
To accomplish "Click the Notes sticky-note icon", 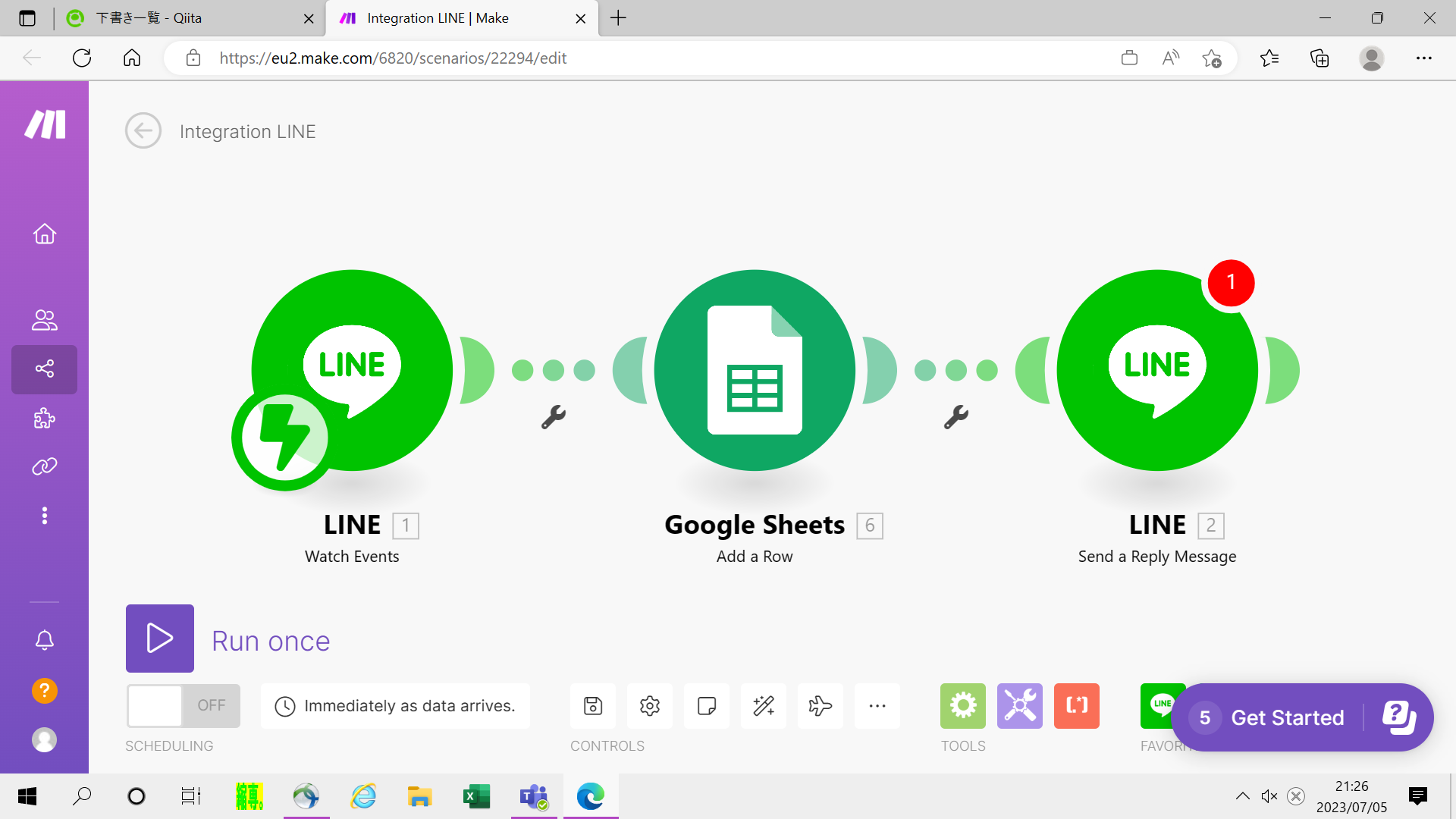I will click(x=707, y=706).
